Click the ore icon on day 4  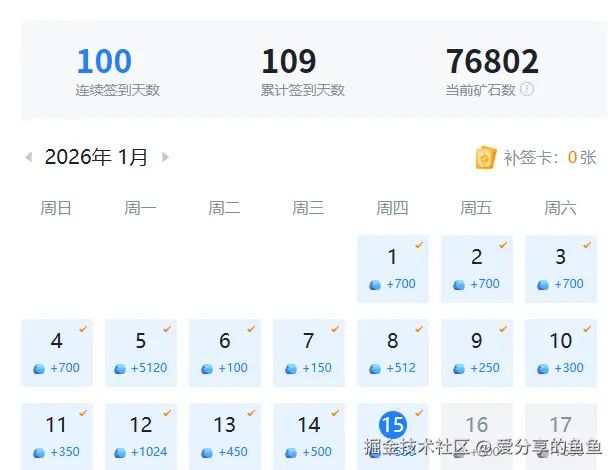39,369
